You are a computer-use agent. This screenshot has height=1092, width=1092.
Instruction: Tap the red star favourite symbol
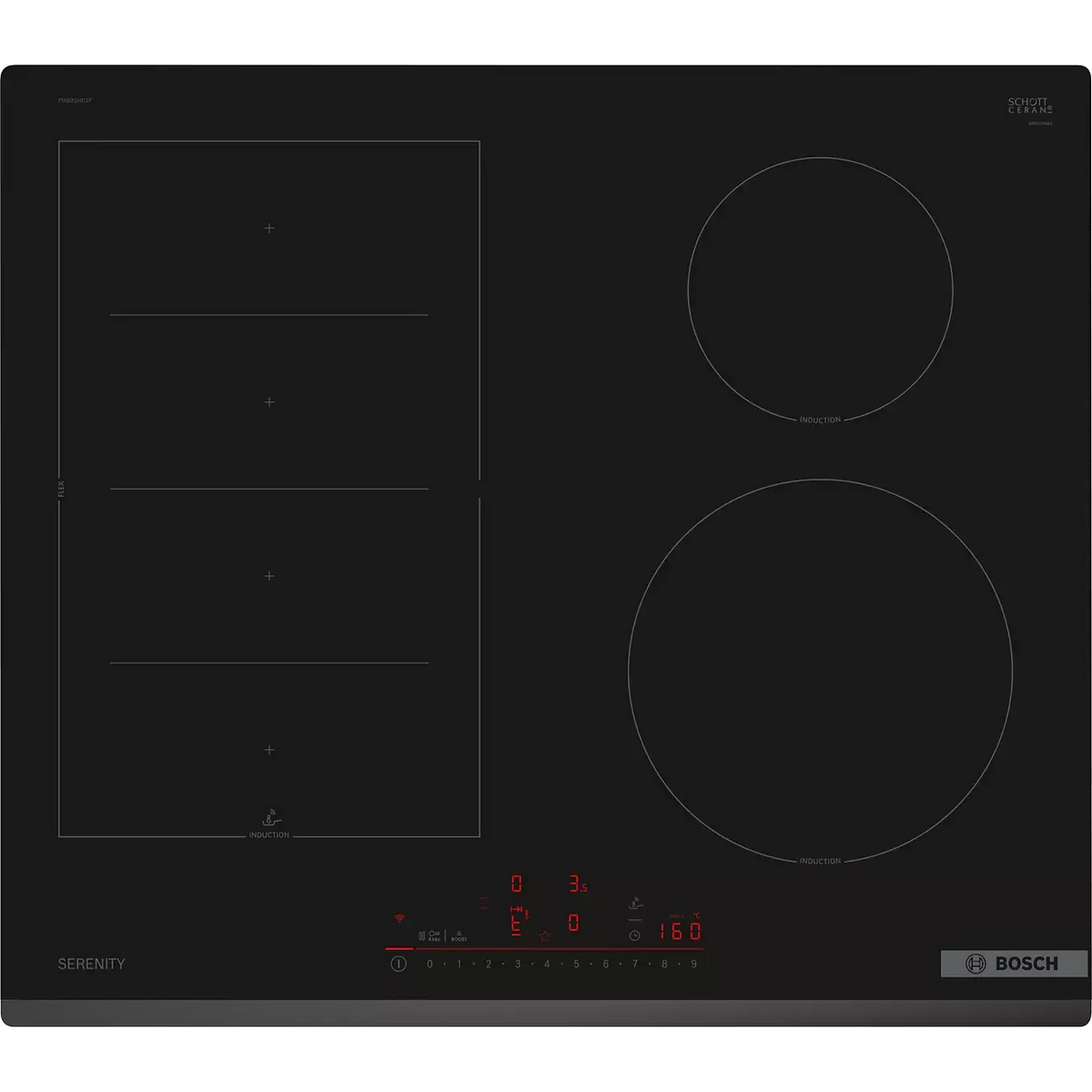click(545, 935)
